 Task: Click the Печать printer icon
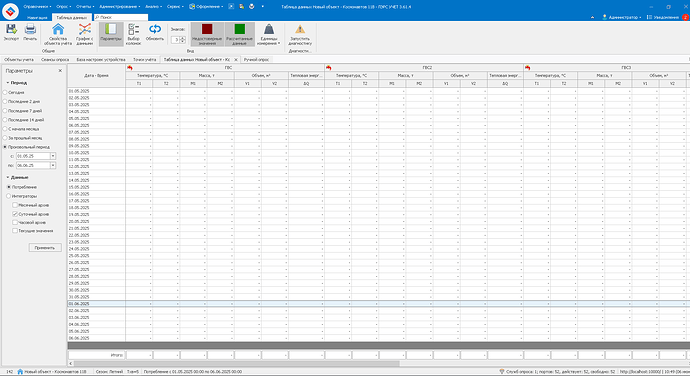tap(30, 29)
